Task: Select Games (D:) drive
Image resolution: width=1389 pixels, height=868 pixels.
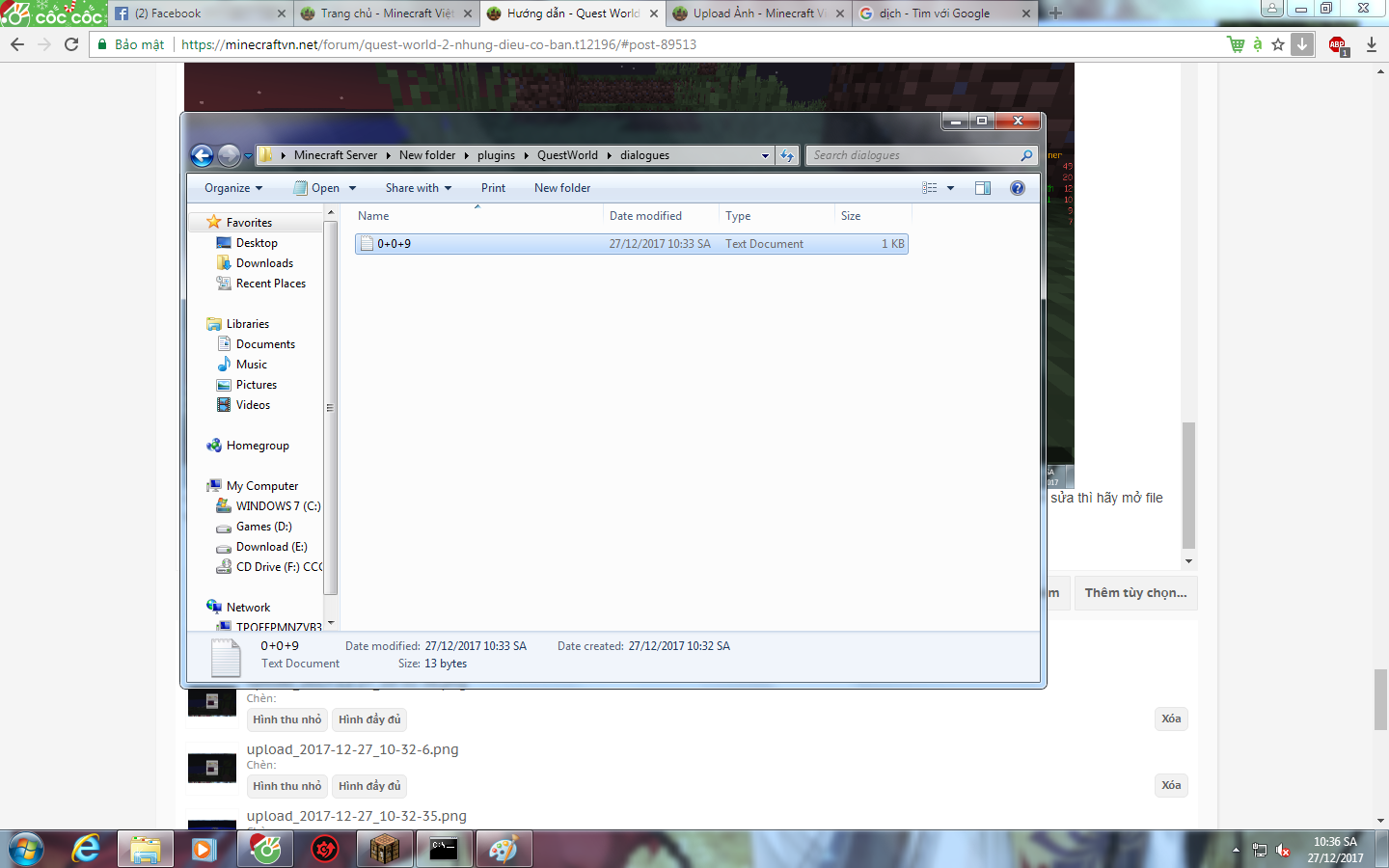Action: 263,527
